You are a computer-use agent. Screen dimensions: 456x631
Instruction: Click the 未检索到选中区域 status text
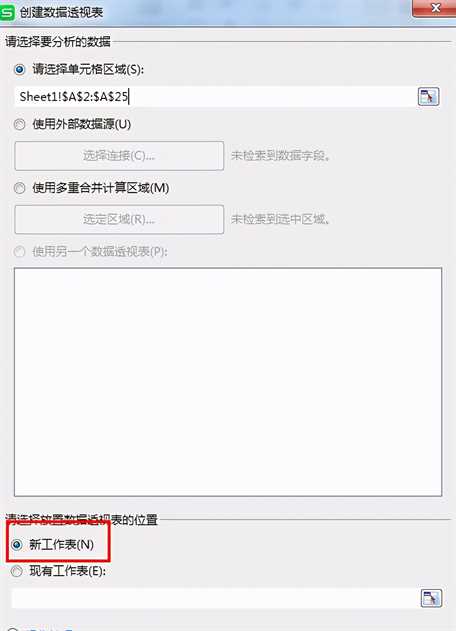(281, 219)
